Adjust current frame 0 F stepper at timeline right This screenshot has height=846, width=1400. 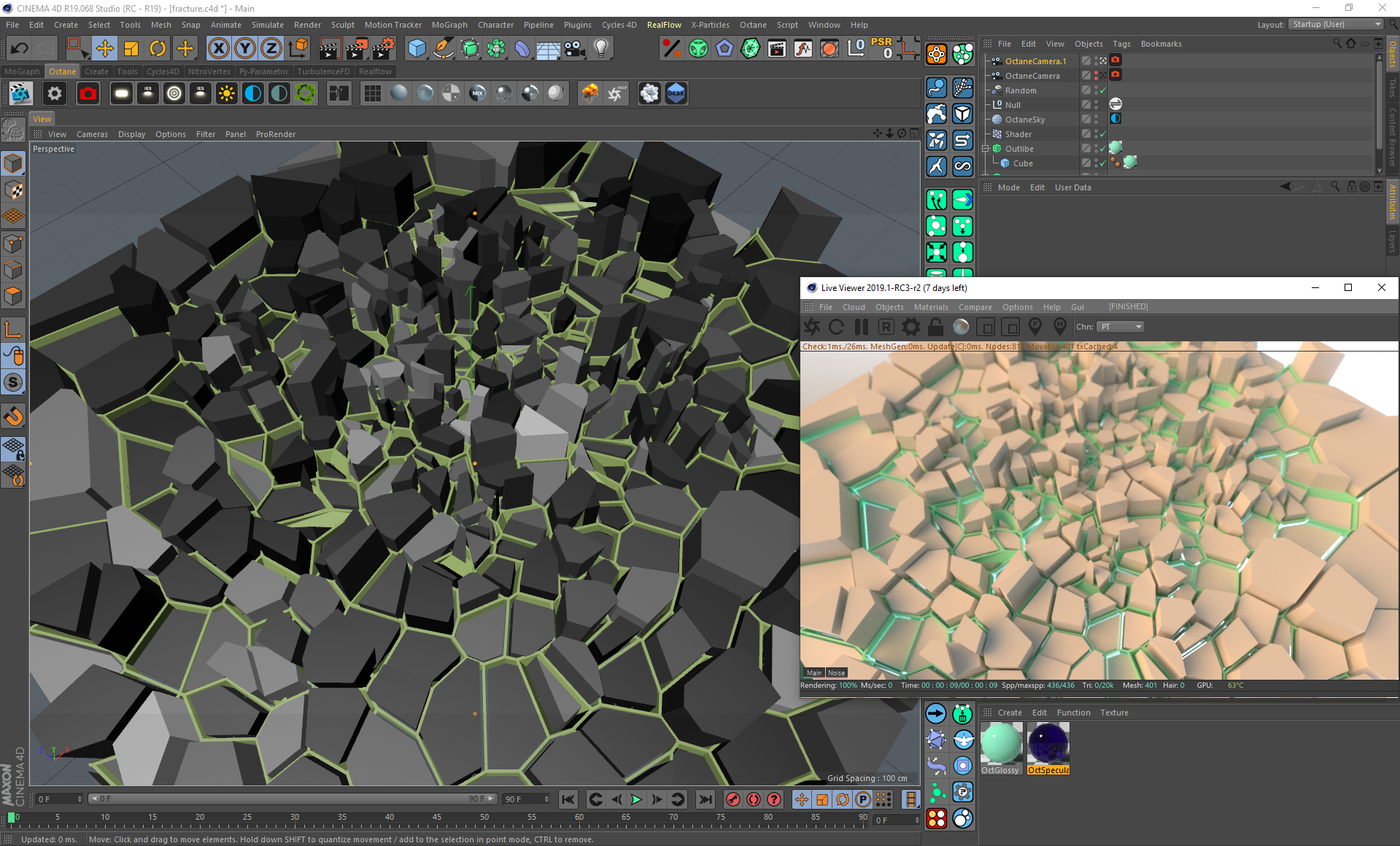point(917,820)
